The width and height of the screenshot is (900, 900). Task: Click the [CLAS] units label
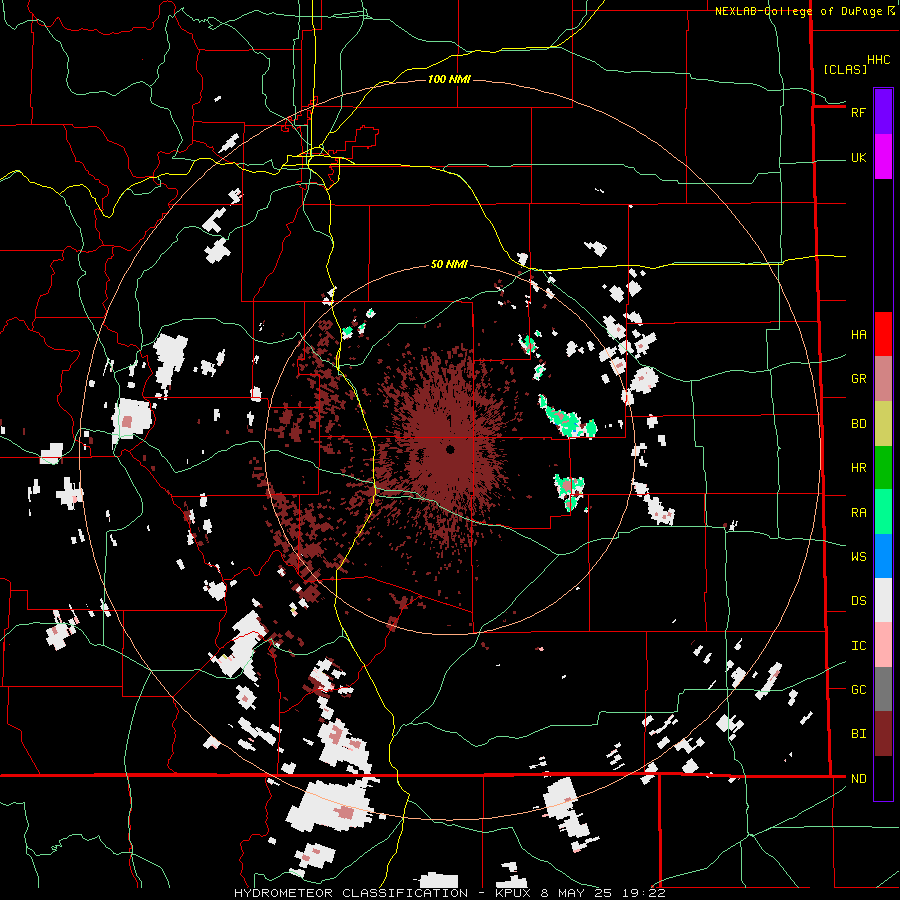click(845, 70)
